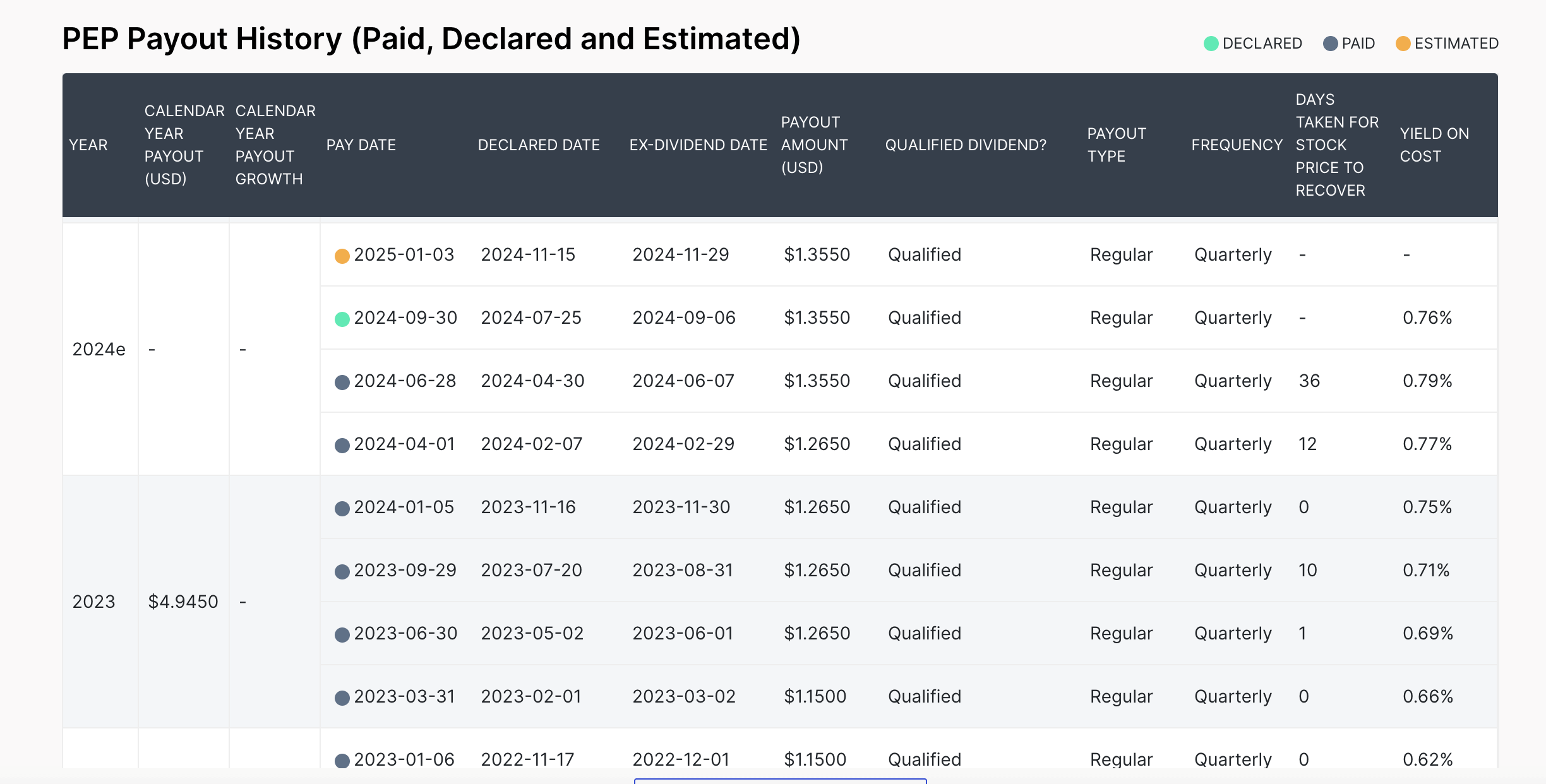Click the FREQUENCY column header

click(x=1237, y=145)
